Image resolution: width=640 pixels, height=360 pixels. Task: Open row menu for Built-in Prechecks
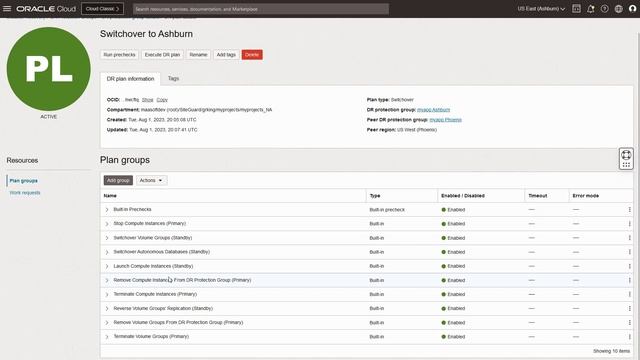[629, 209]
